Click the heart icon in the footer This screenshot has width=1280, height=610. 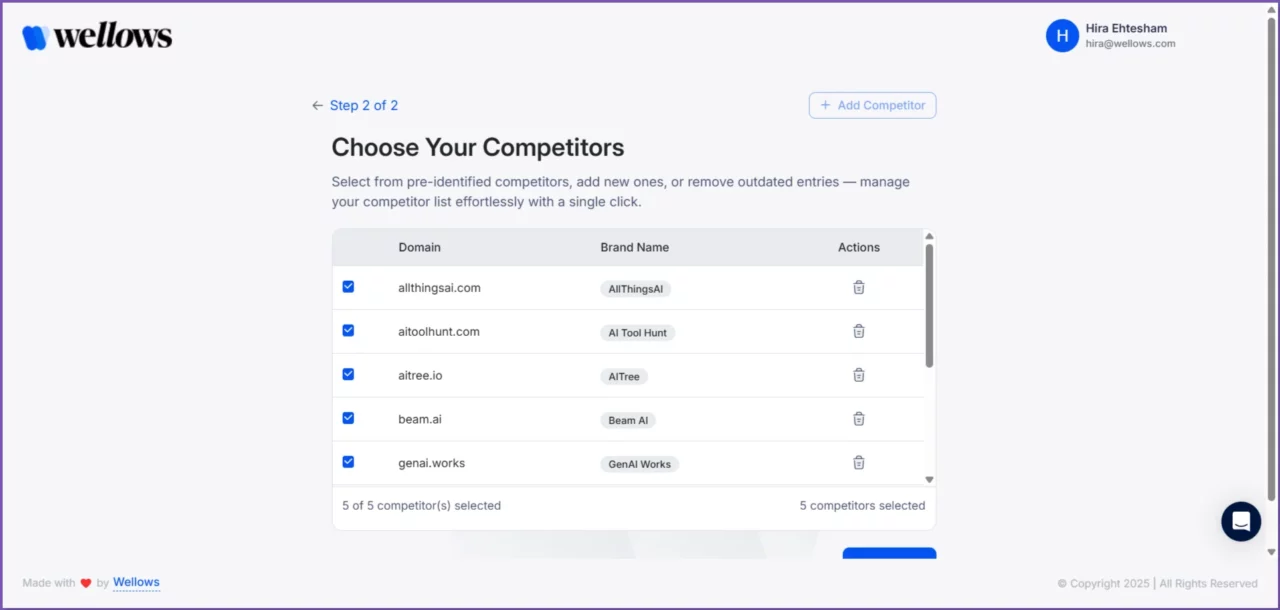(x=85, y=582)
